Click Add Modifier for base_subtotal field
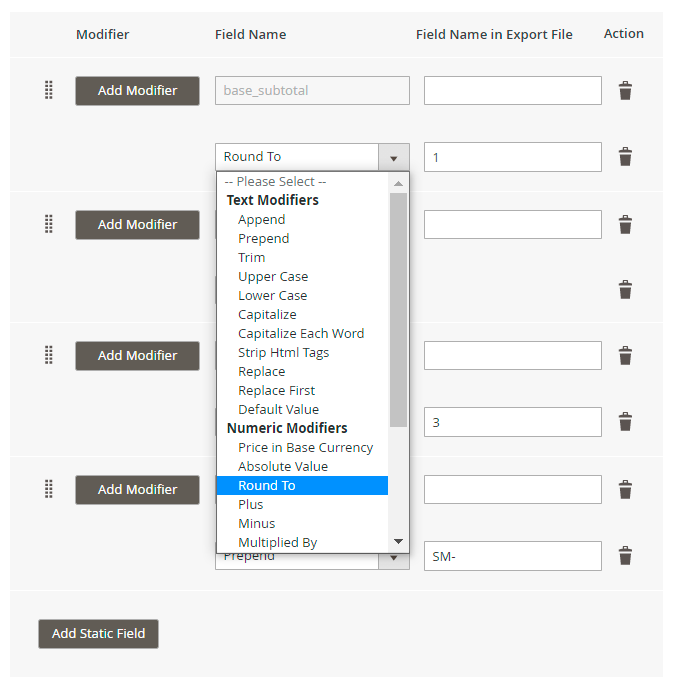 coord(137,91)
